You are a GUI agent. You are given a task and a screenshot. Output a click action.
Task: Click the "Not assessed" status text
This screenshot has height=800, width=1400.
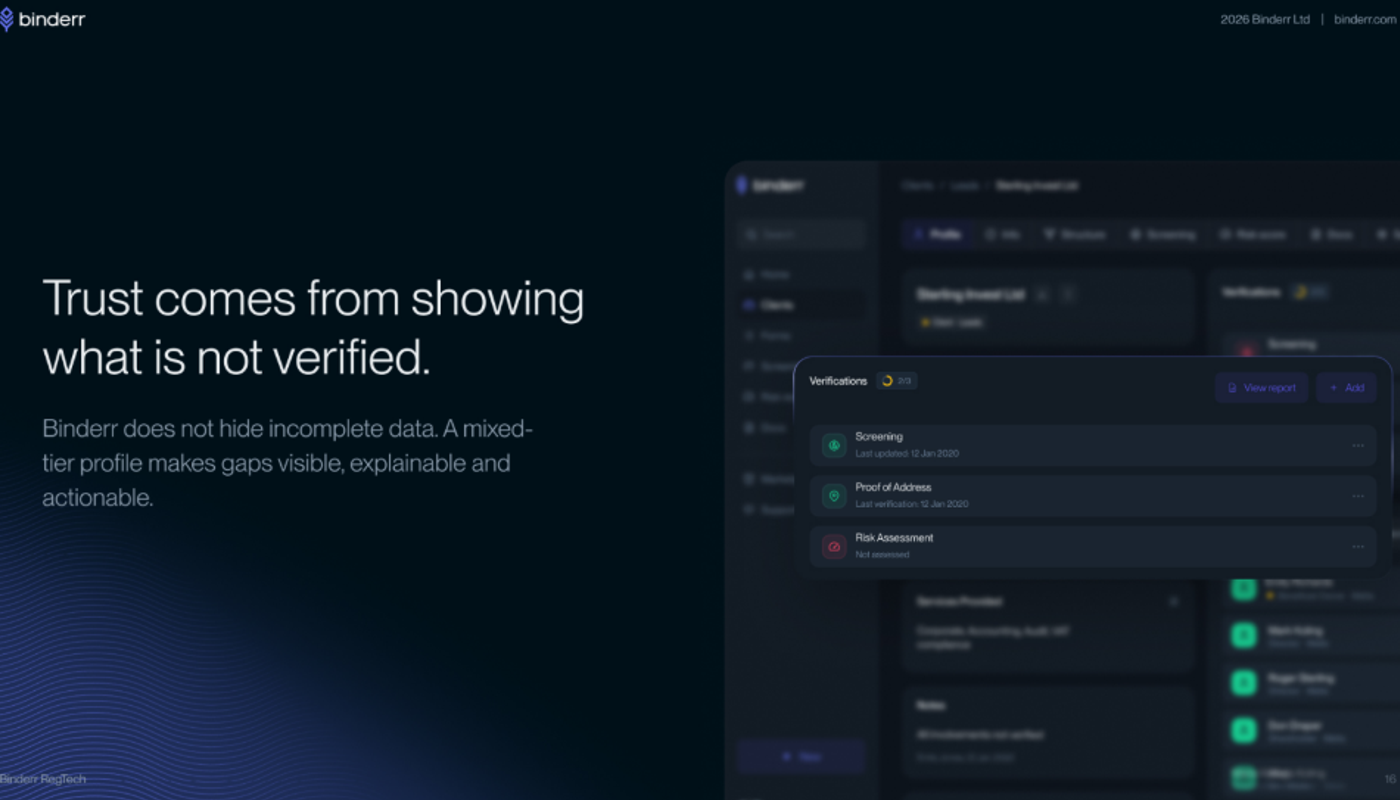(x=882, y=555)
